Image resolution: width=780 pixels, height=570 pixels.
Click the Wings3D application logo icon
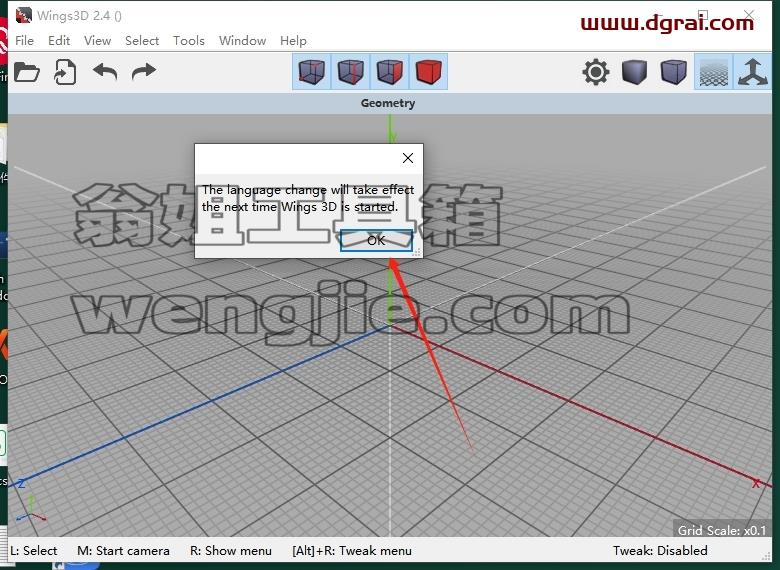coord(23,15)
